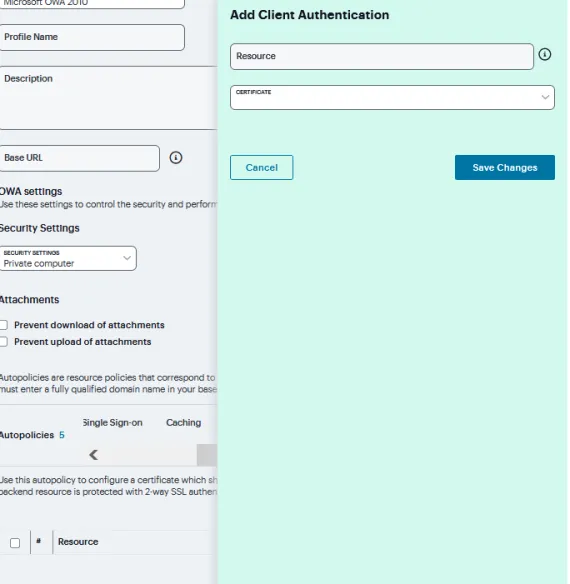This screenshot has width=570, height=584.
Task: Click the left arrow in the autopolicies tab scroller
Action: click(94, 455)
